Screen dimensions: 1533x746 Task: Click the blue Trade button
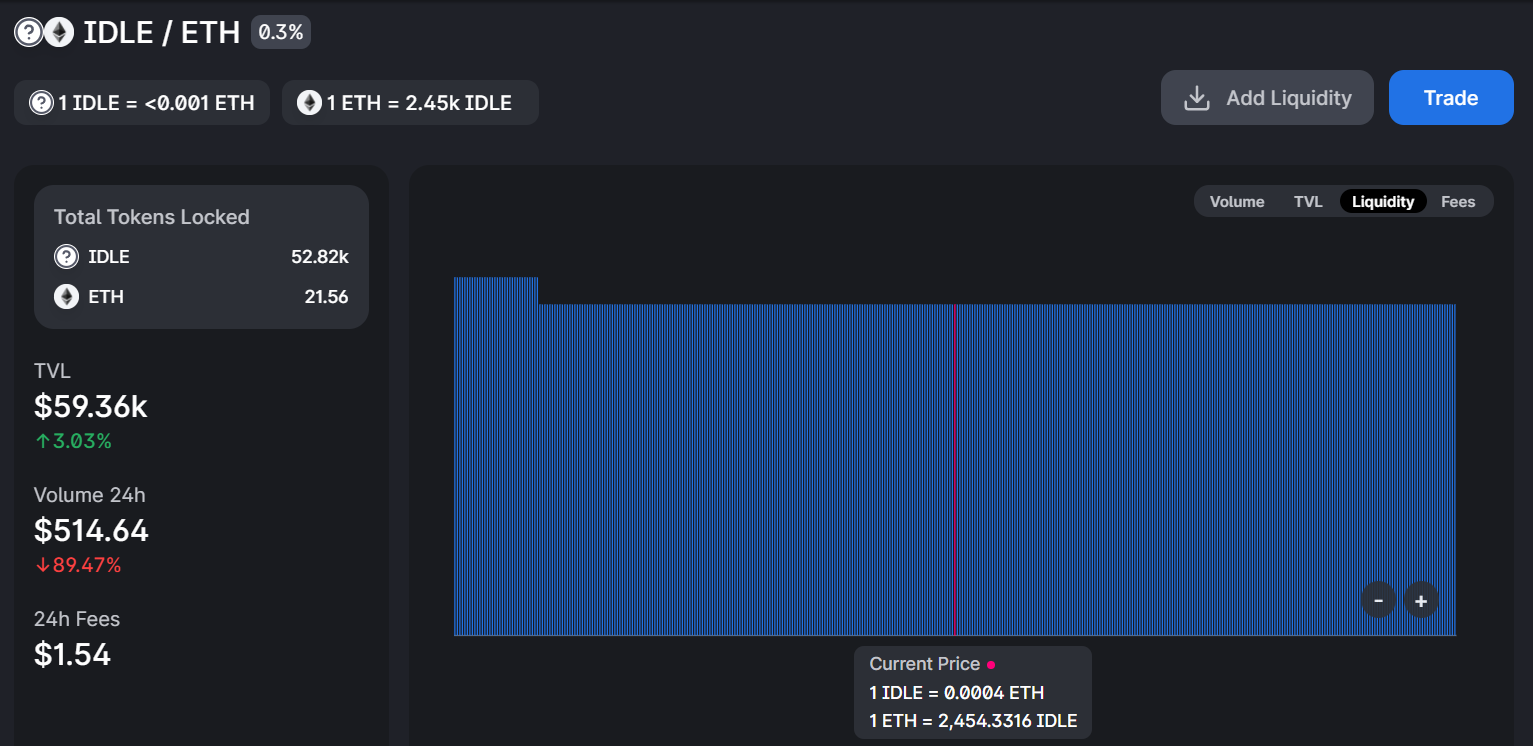pyautogui.click(x=1450, y=98)
